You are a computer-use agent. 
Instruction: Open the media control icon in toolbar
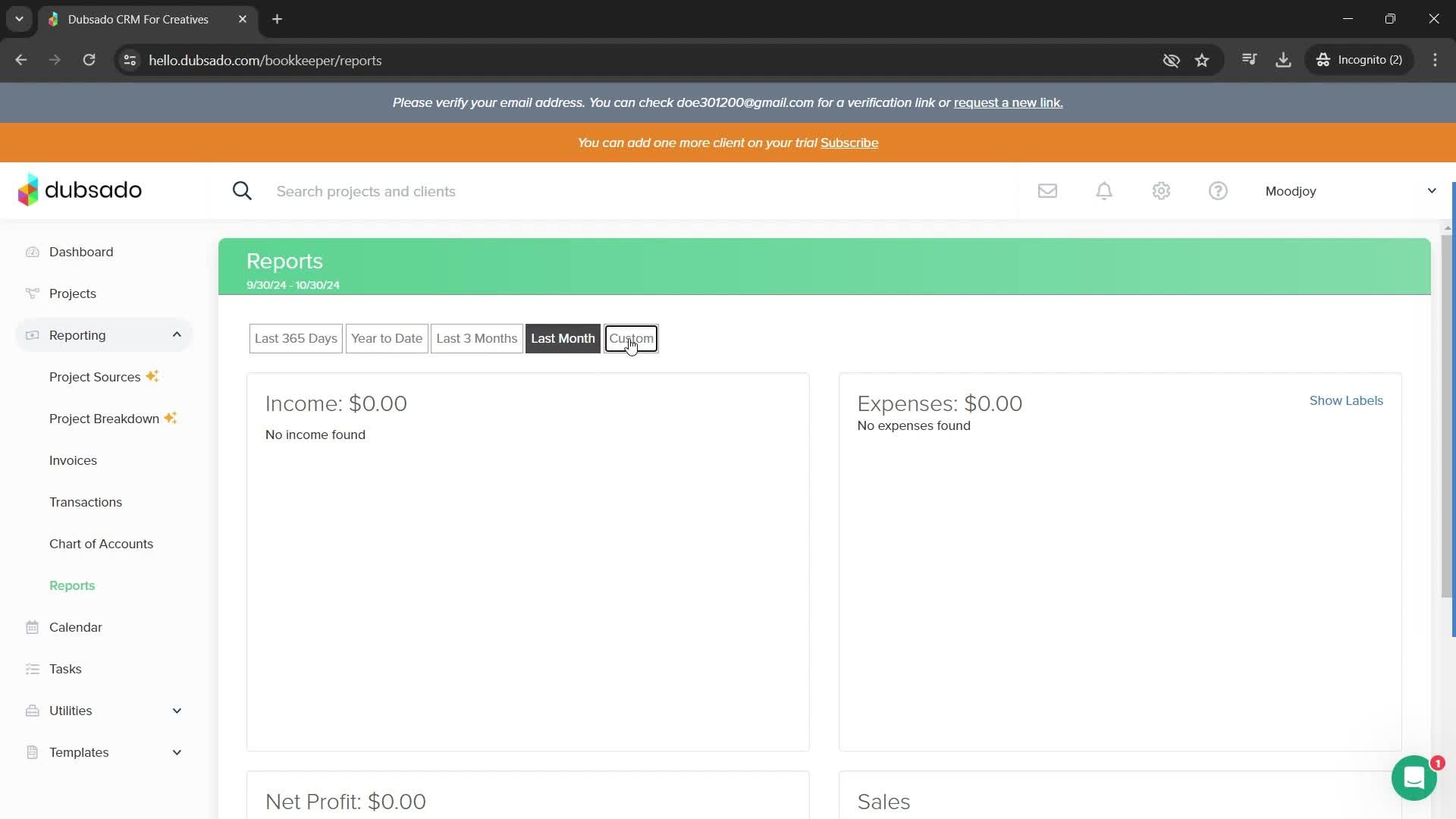(x=1249, y=60)
